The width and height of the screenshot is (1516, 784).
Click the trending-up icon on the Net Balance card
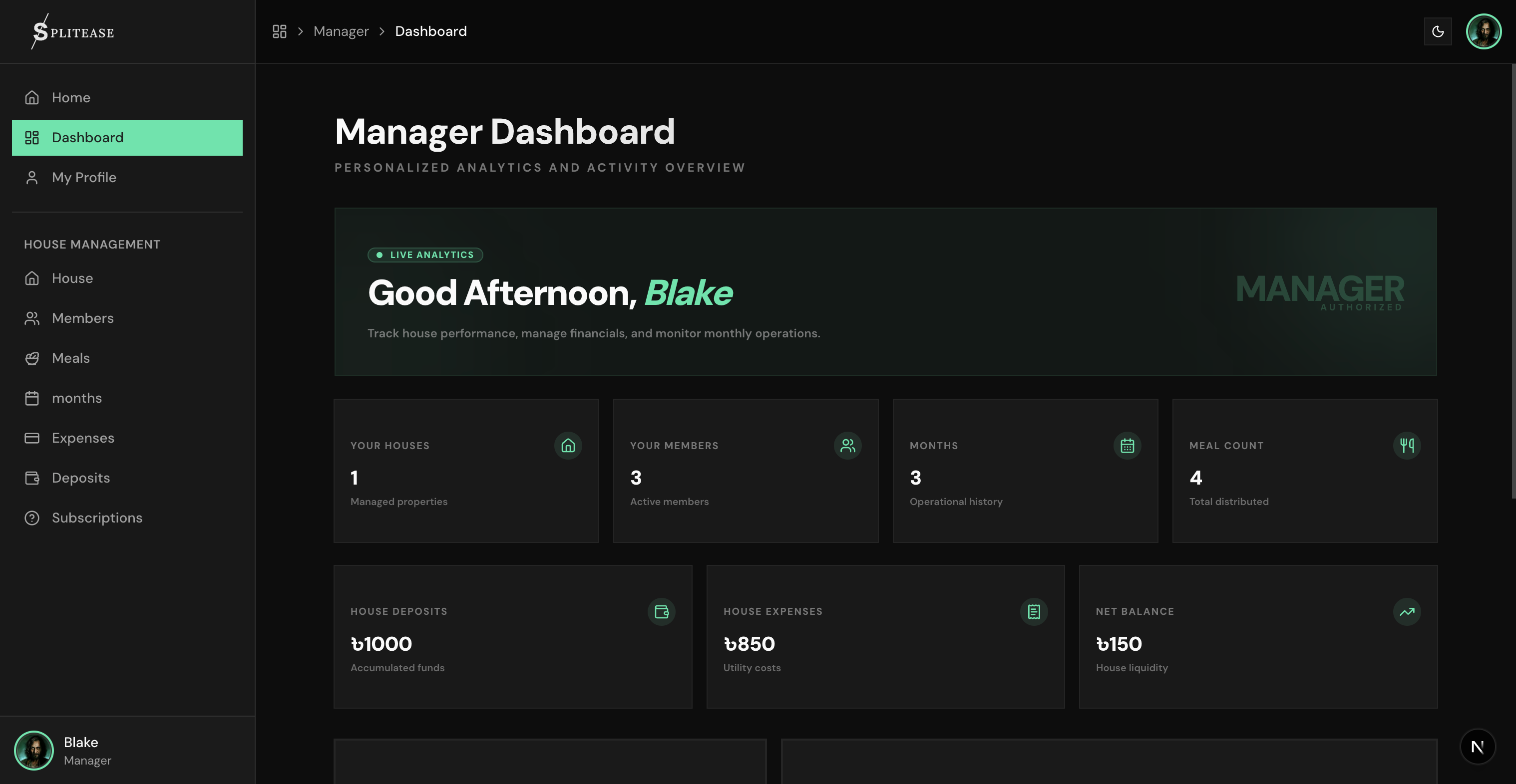click(1407, 612)
